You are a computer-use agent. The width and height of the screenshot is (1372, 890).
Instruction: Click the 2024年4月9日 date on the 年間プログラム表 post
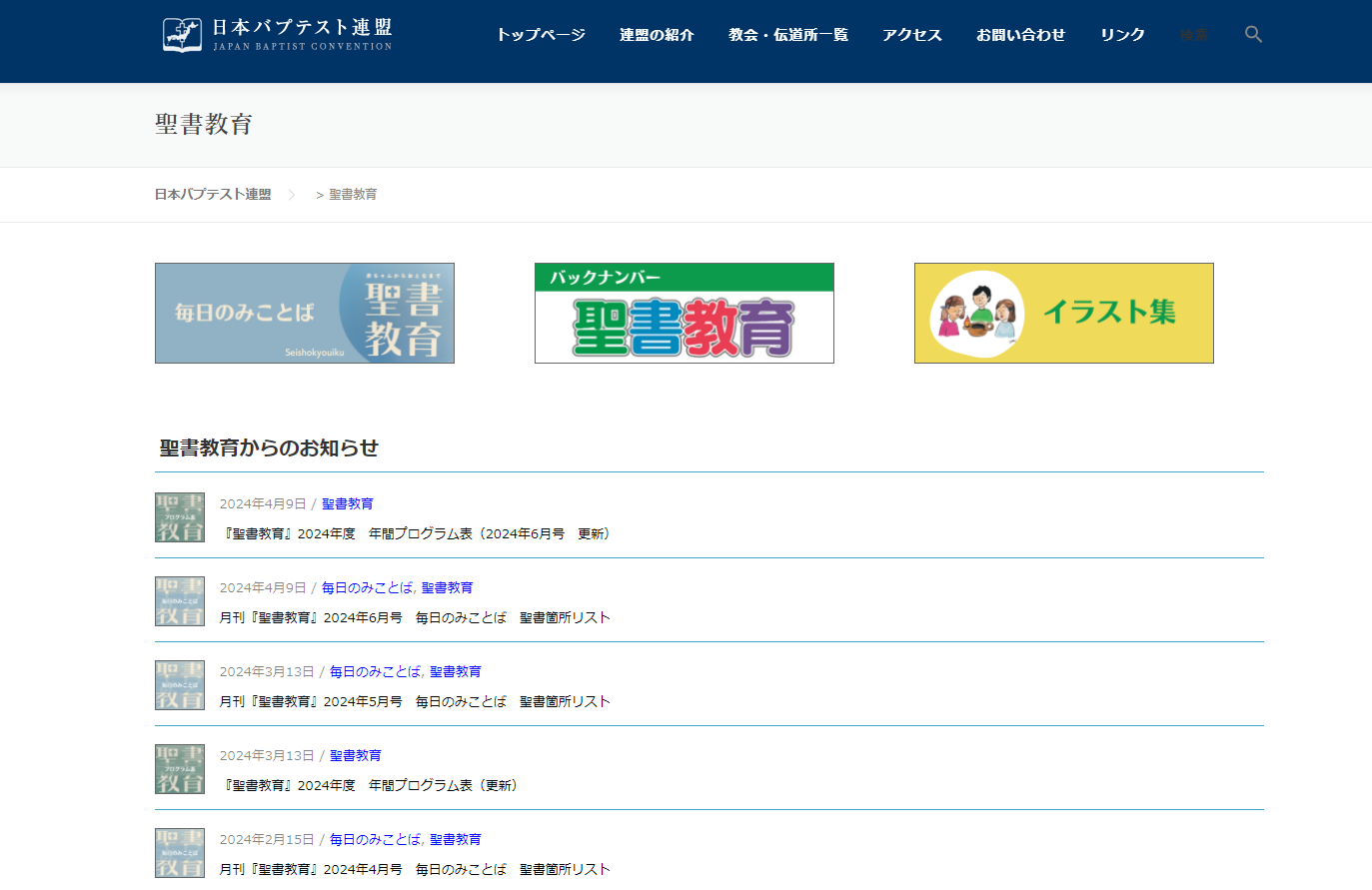(263, 503)
